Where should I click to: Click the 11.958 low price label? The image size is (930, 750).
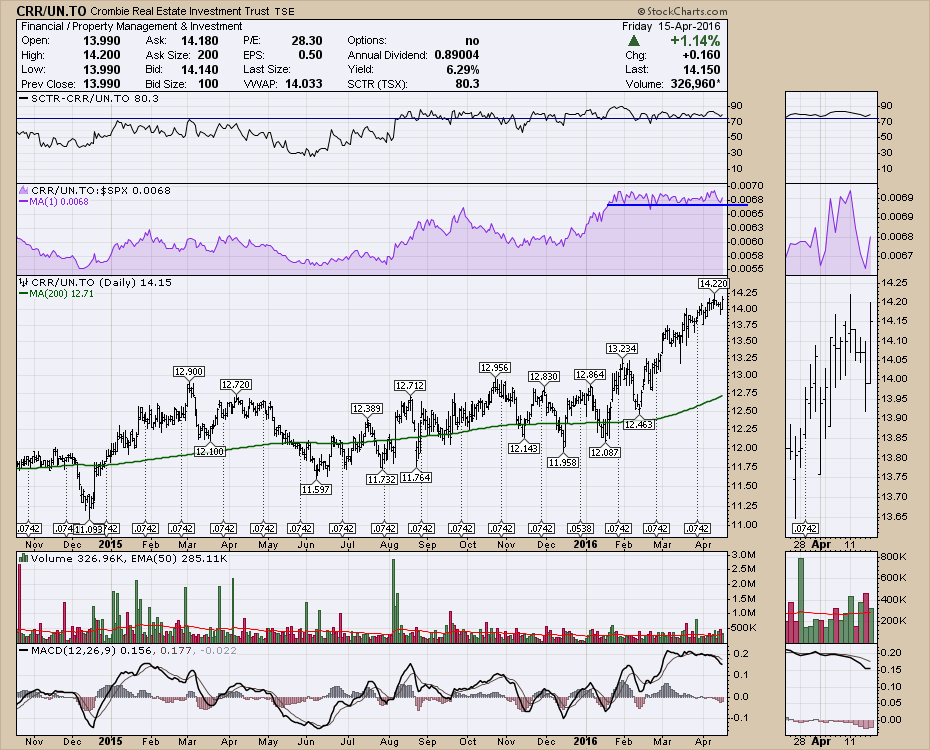(563, 462)
